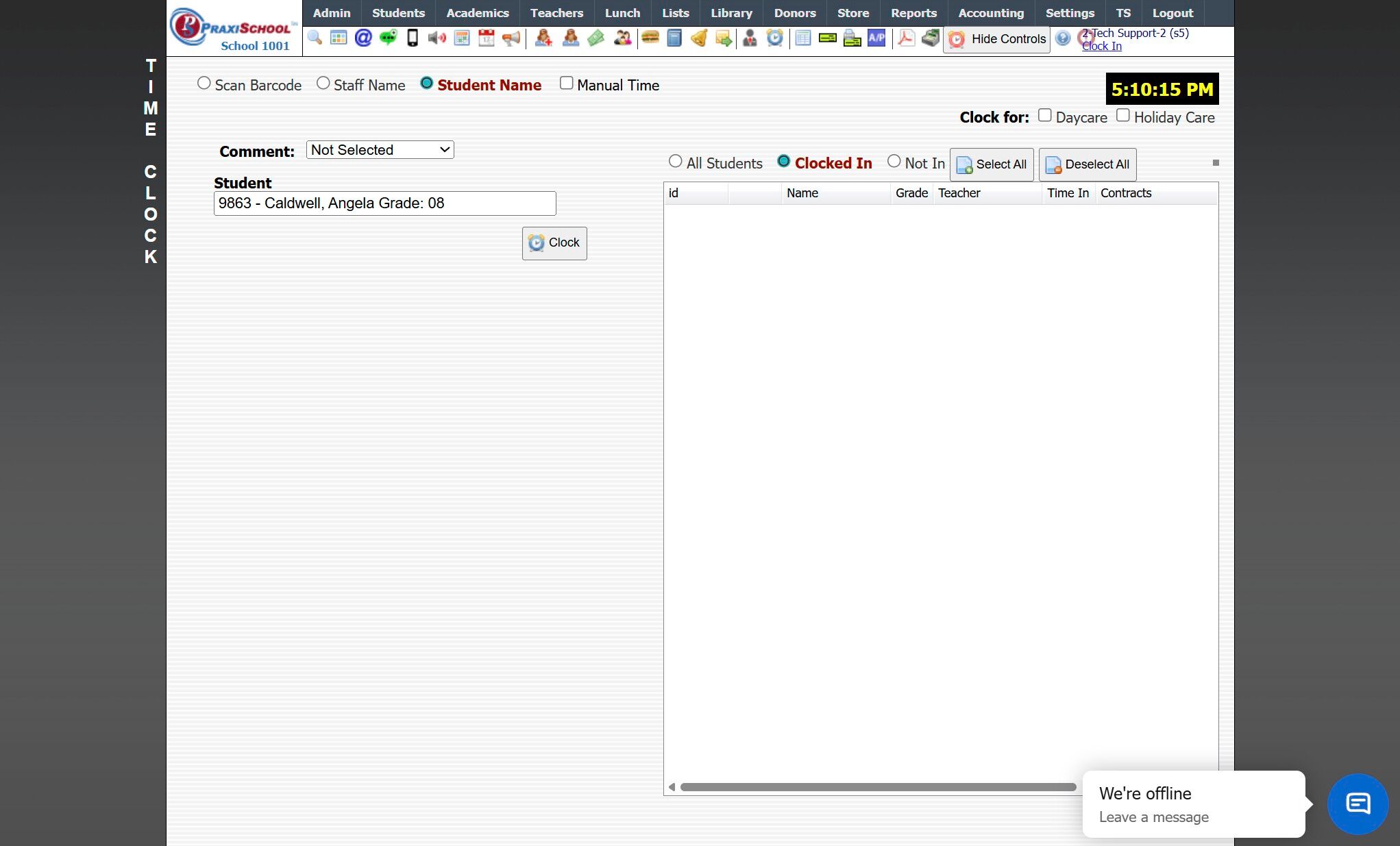Open the email @ icon

click(363, 38)
